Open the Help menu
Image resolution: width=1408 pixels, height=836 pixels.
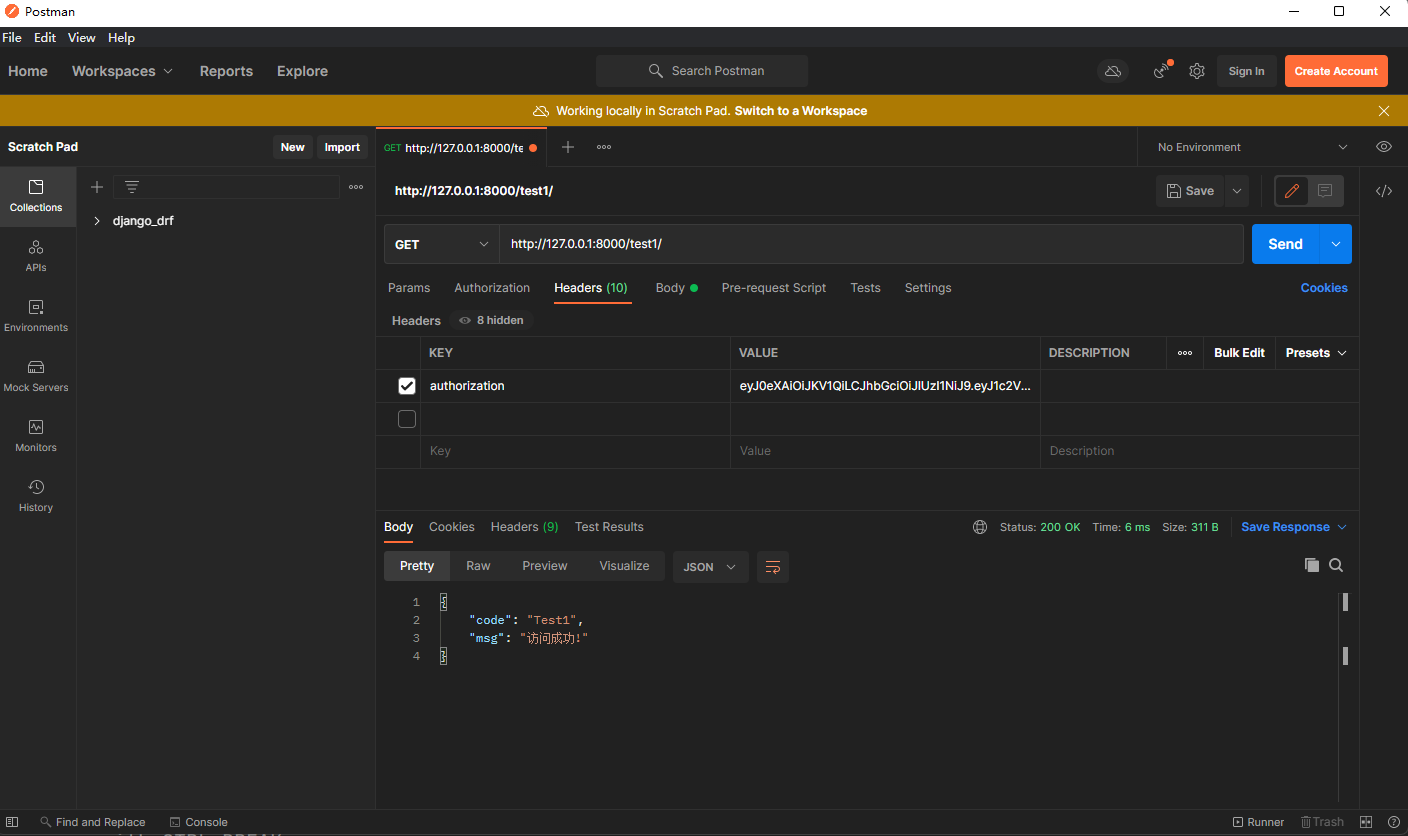121,37
